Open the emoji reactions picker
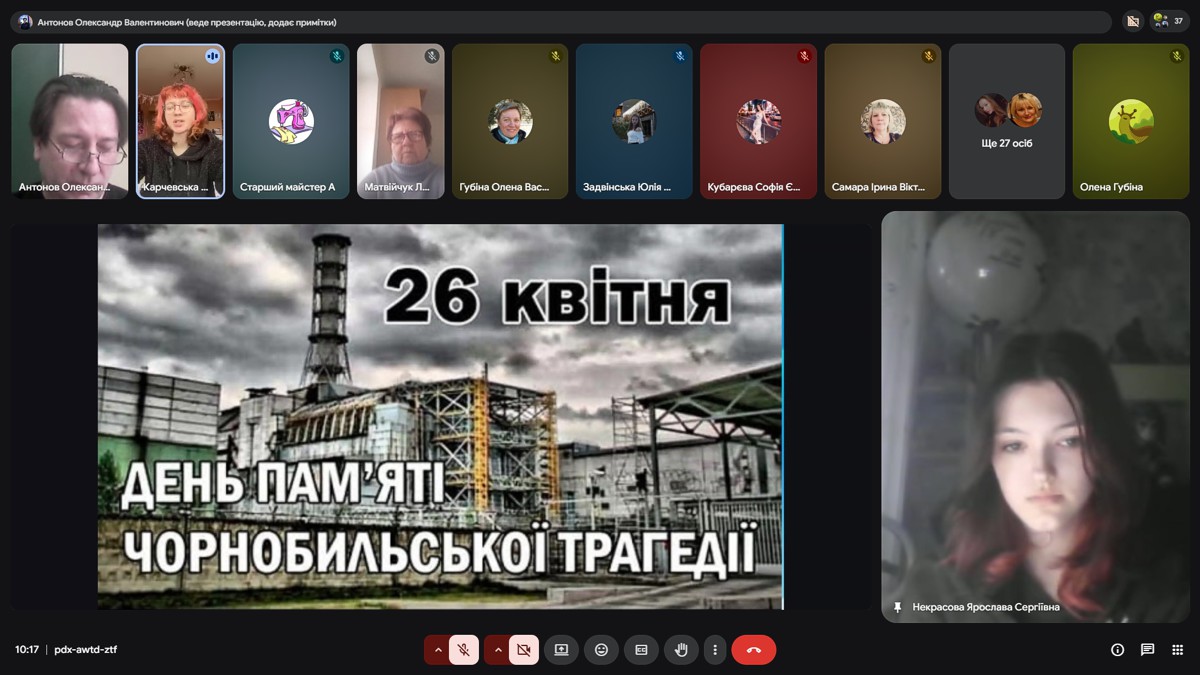This screenshot has width=1200, height=675. pos(601,650)
